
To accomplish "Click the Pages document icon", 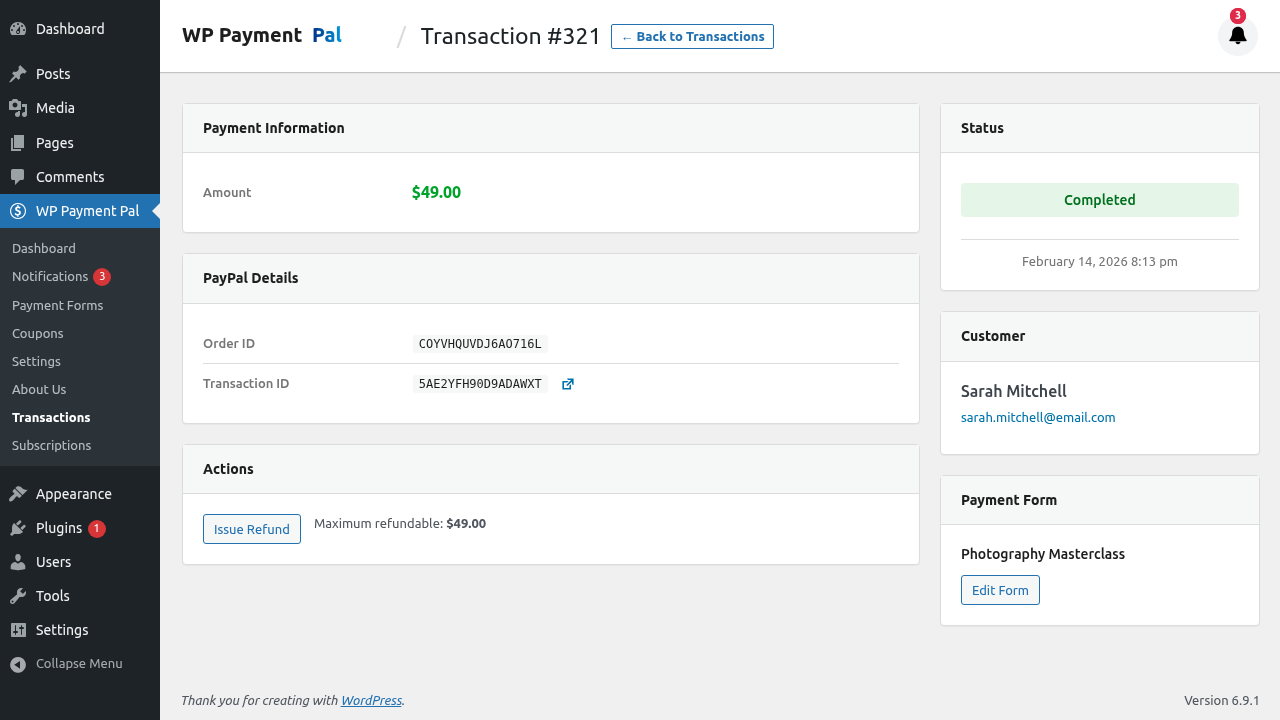I will point(17,142).
